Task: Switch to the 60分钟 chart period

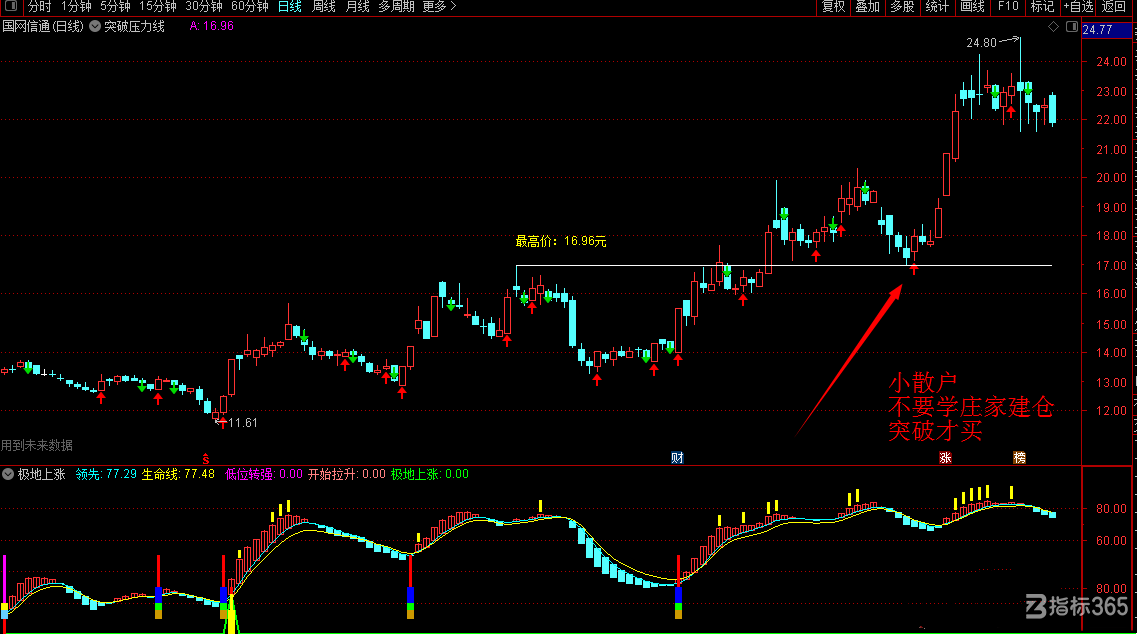Action: 250,7
